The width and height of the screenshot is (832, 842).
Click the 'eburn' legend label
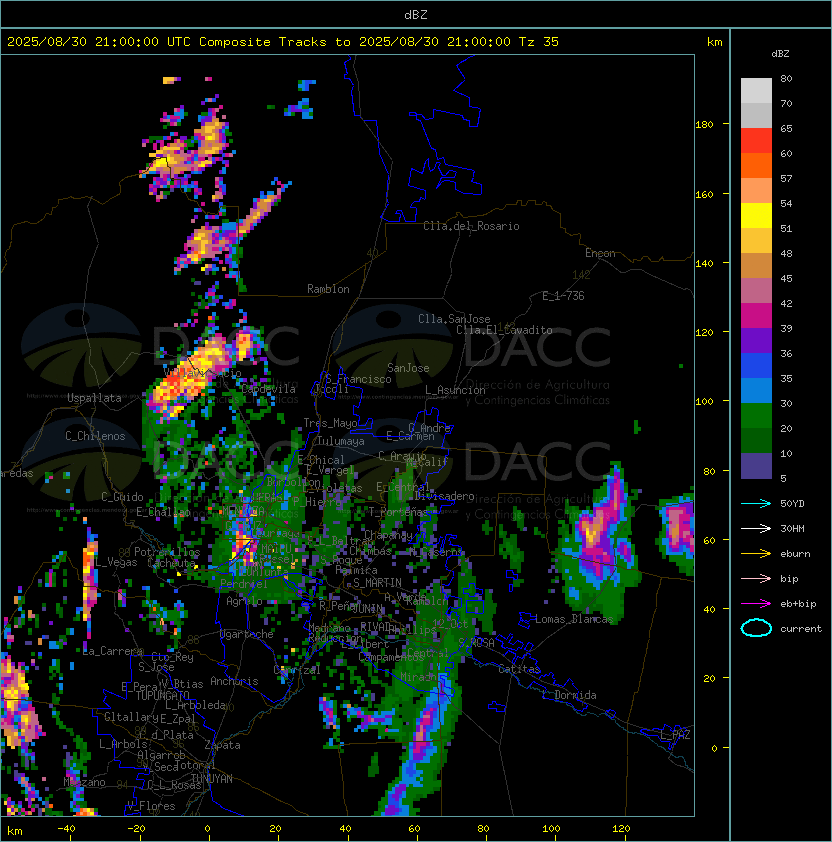pyautogui.click(x=795, y=554)
